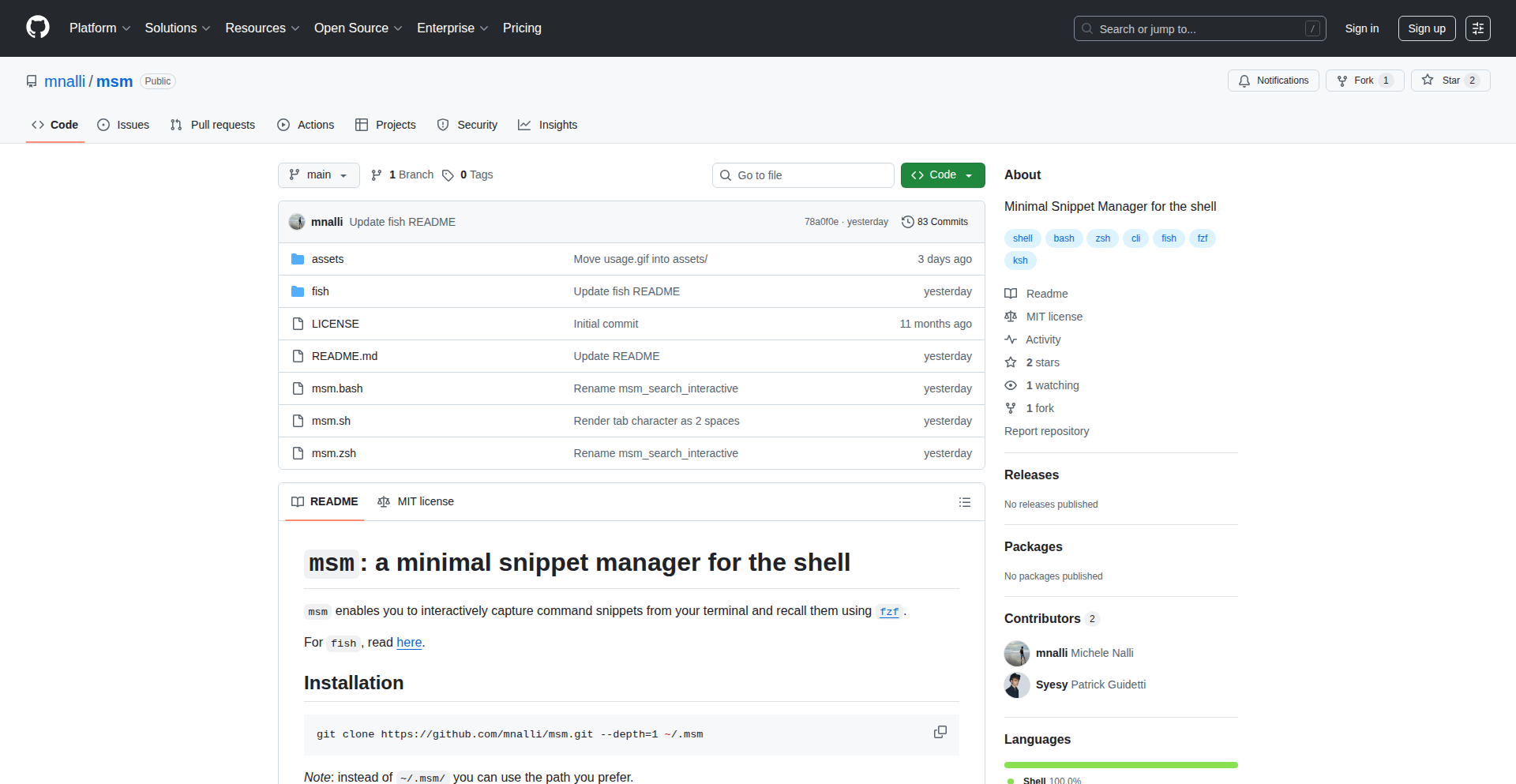Switch to the Insights tab

548,125
